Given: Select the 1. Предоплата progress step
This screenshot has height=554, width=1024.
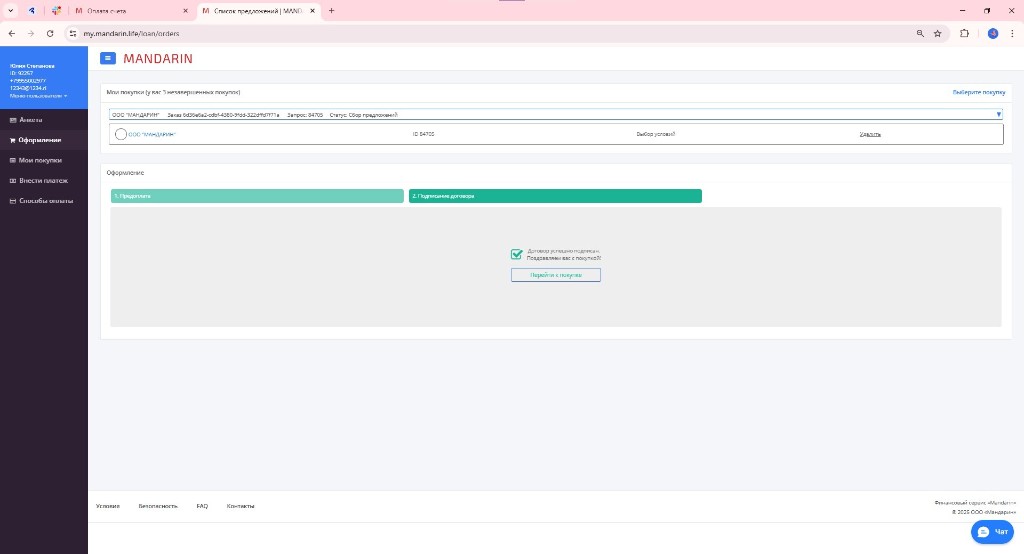Looking at the screenshot, I should click(x=257, y=196).
